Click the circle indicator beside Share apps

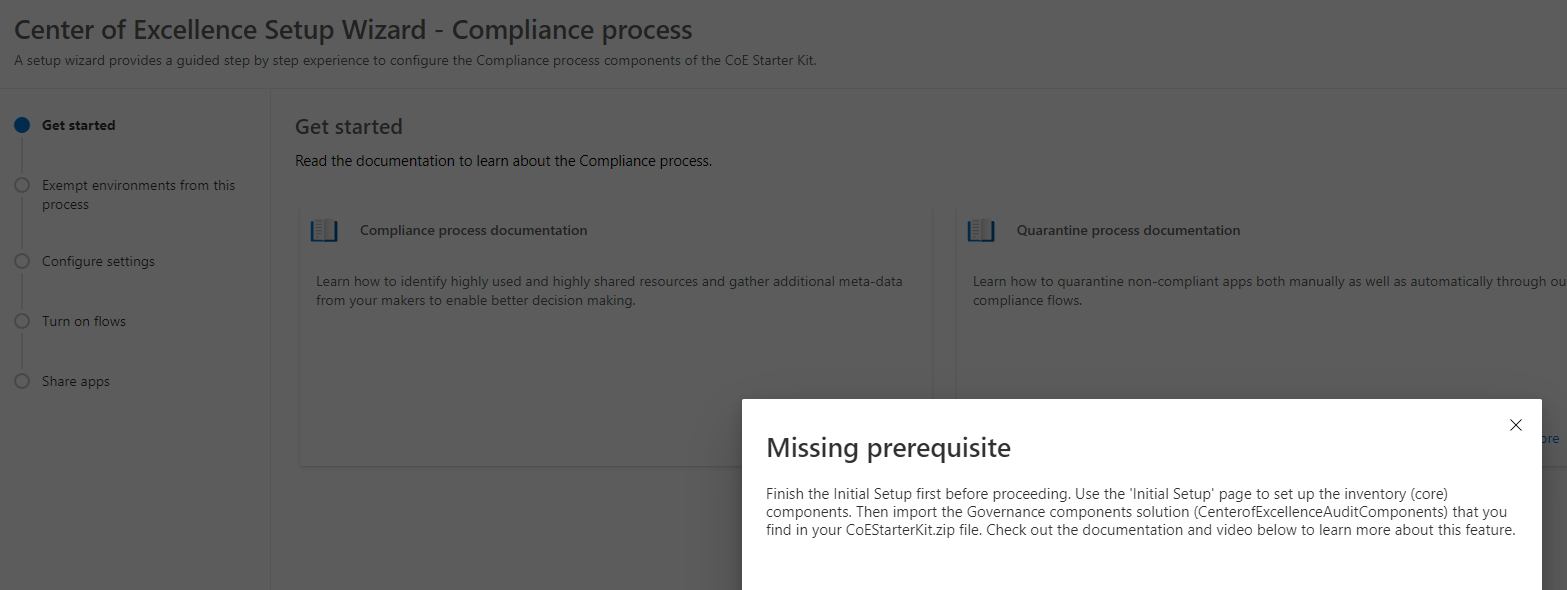coord(22,381)
